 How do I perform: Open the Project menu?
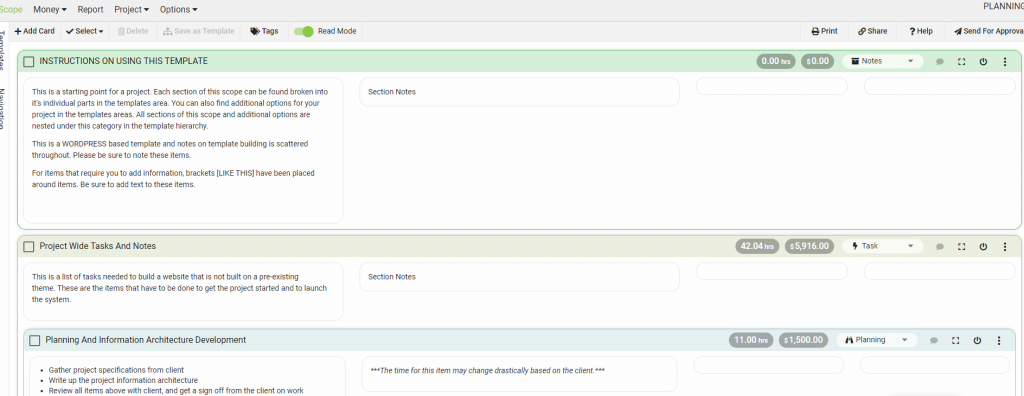[131, 10]
